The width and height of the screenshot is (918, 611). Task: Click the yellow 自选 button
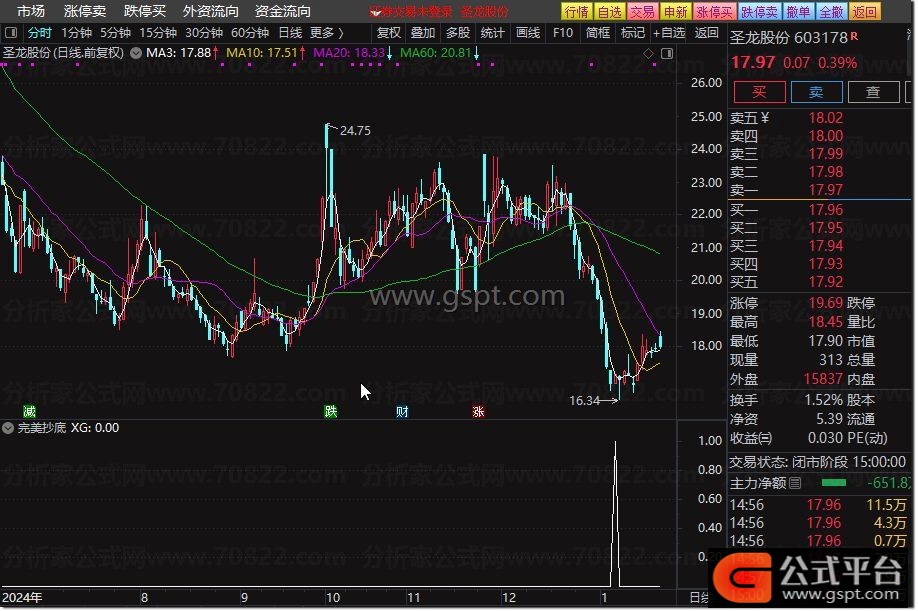tap(610, 12)
